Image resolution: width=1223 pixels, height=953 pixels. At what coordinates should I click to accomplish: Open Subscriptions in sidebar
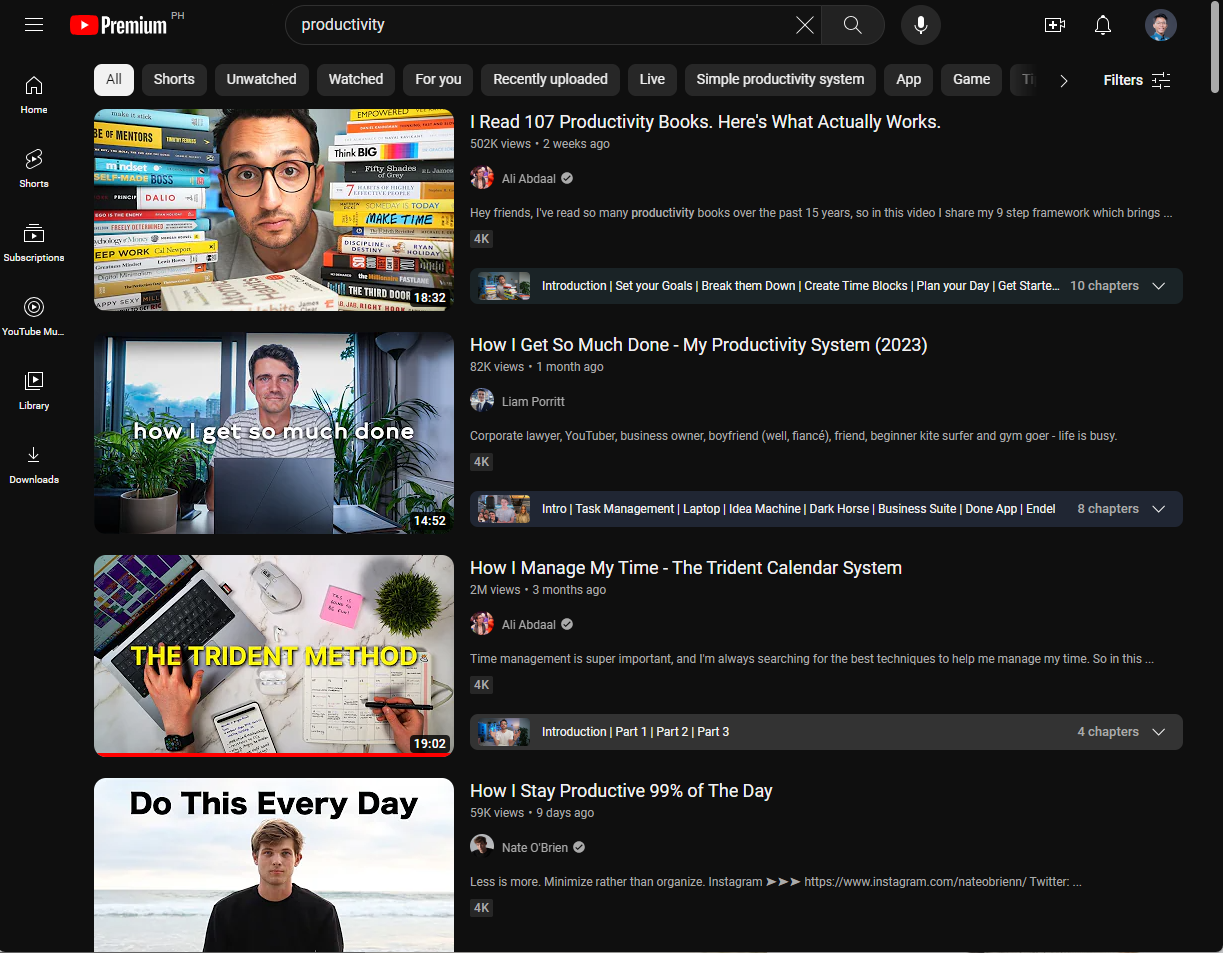coord(34,242)
